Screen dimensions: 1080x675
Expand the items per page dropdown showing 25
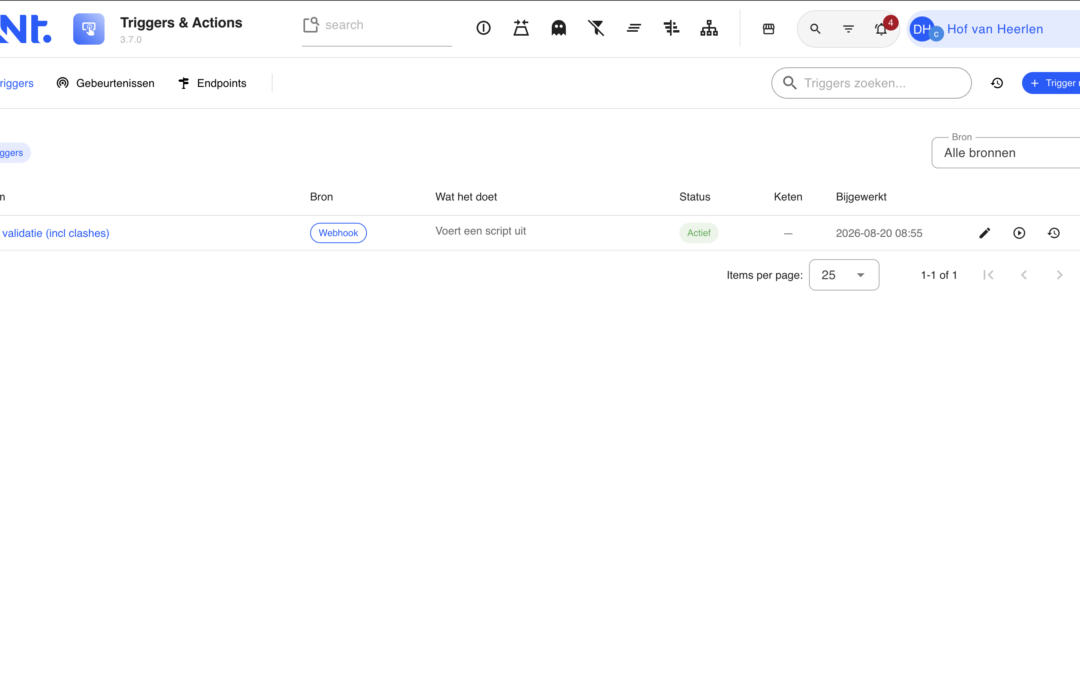pos(844,275)
